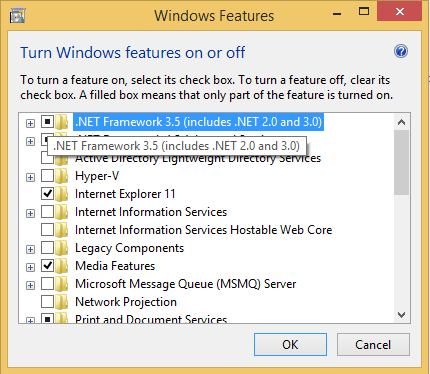Click the scrollbar down arrow
The image size is (430, 374).
[401, 314]
